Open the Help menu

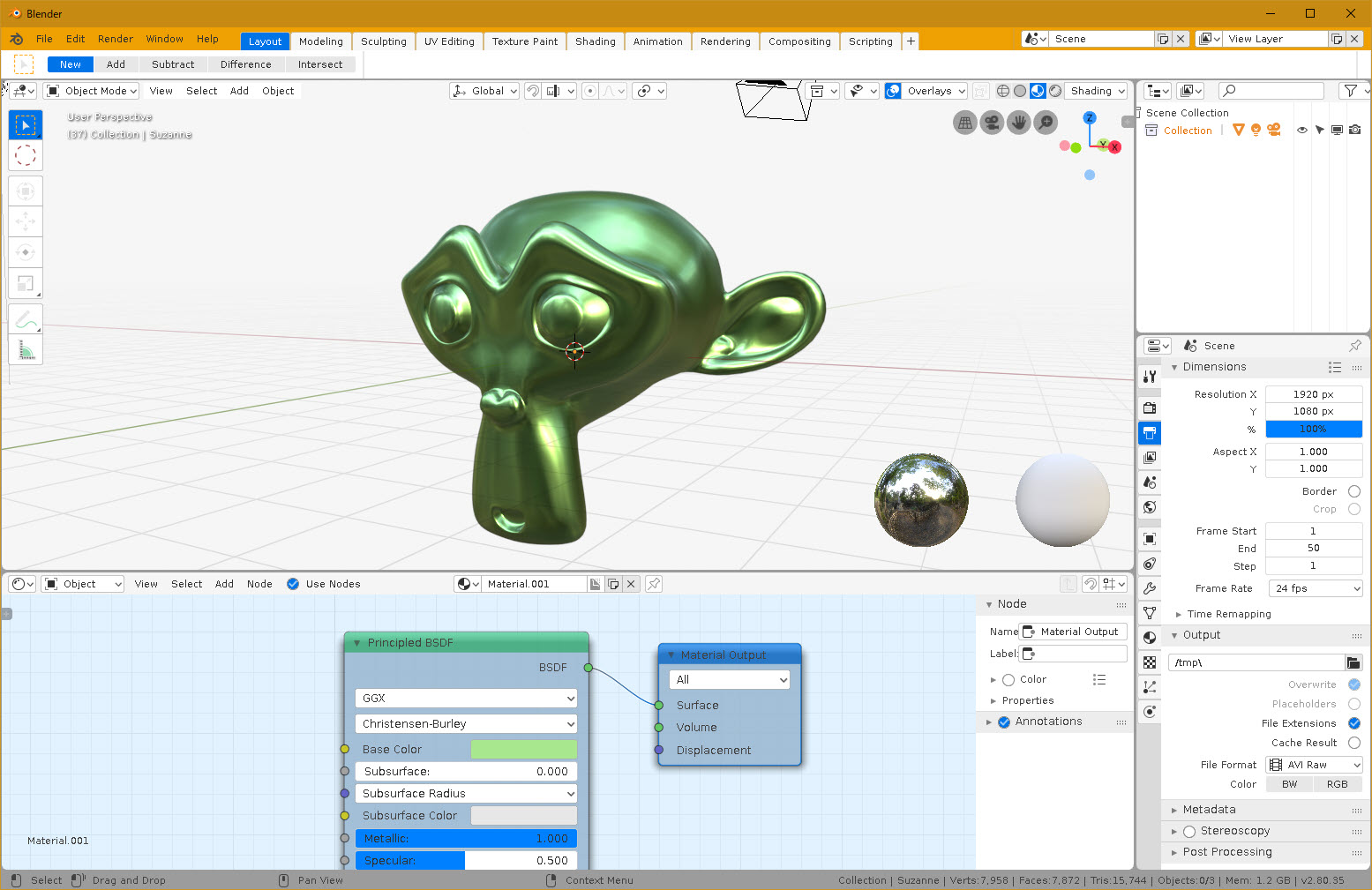(207, 39)
